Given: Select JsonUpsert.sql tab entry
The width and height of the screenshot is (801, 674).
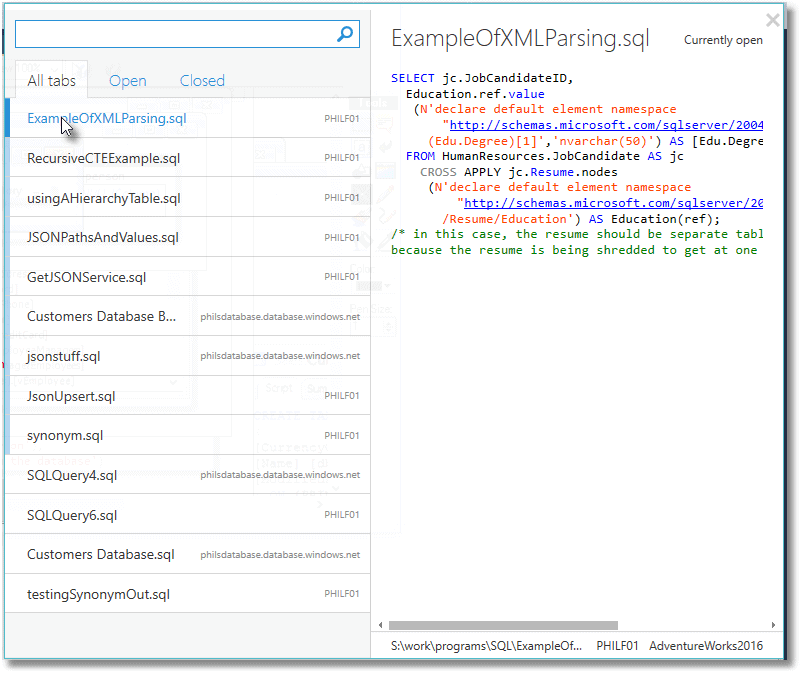Looking at the screenshot, I should click(71, 396).
